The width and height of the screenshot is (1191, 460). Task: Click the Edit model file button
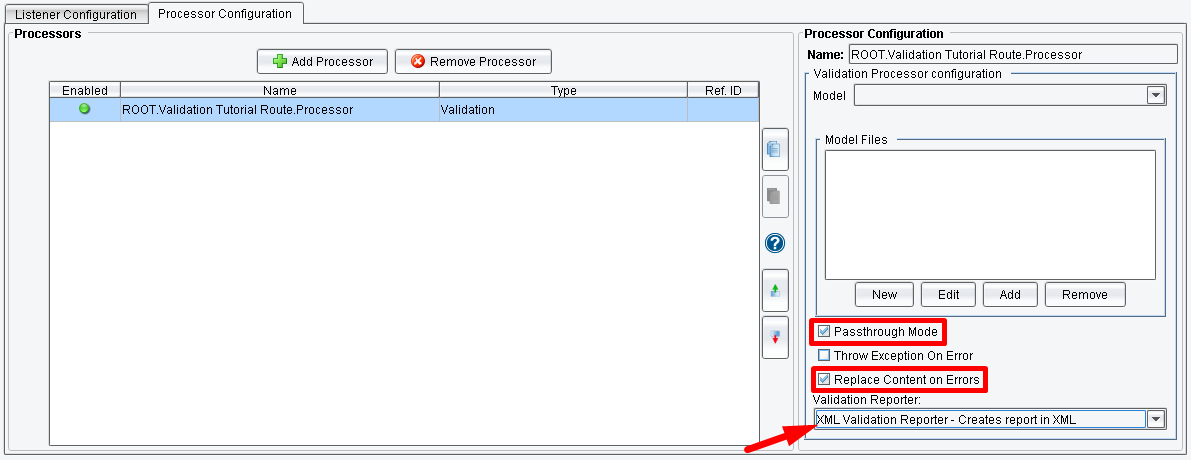[x=948, y=294]
